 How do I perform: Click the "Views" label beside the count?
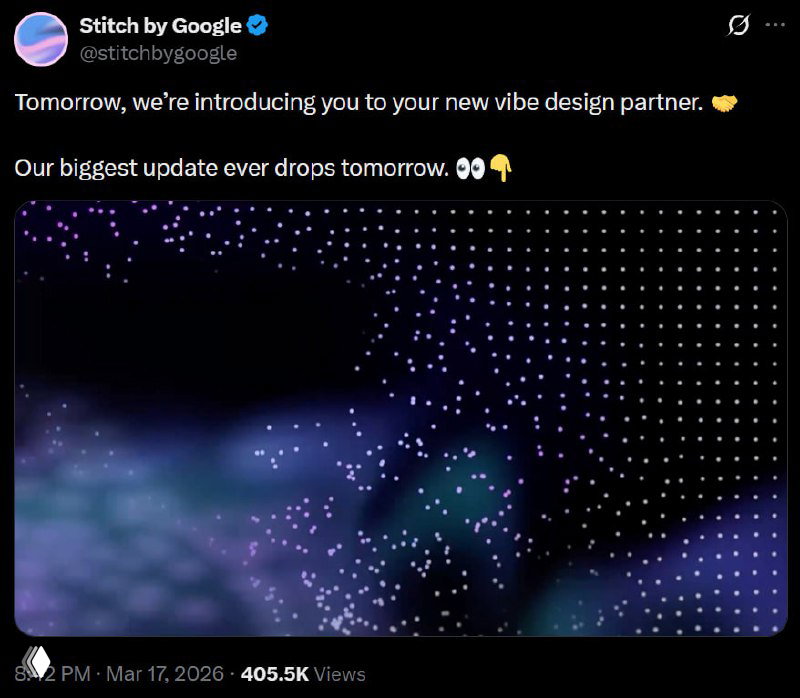pyautogui.click(x=339, y=674)
